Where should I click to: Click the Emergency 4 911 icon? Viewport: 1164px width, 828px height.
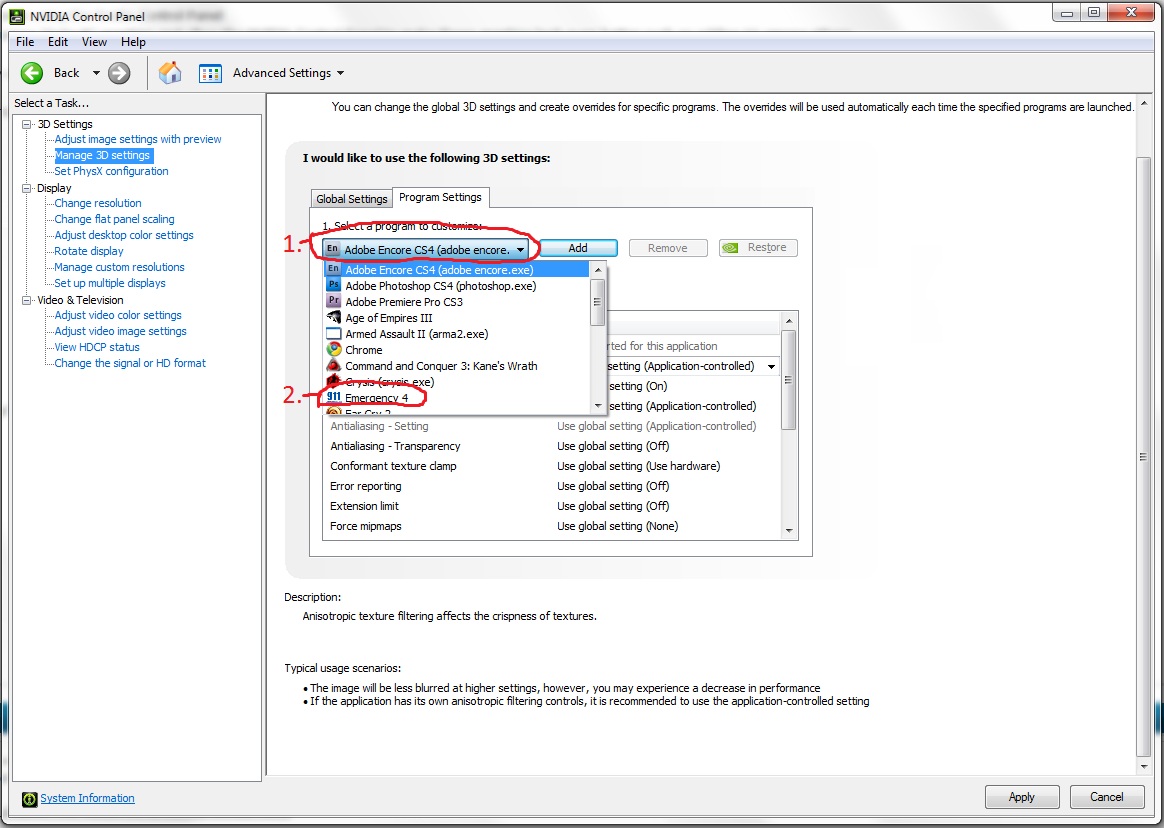click(333, 397)
